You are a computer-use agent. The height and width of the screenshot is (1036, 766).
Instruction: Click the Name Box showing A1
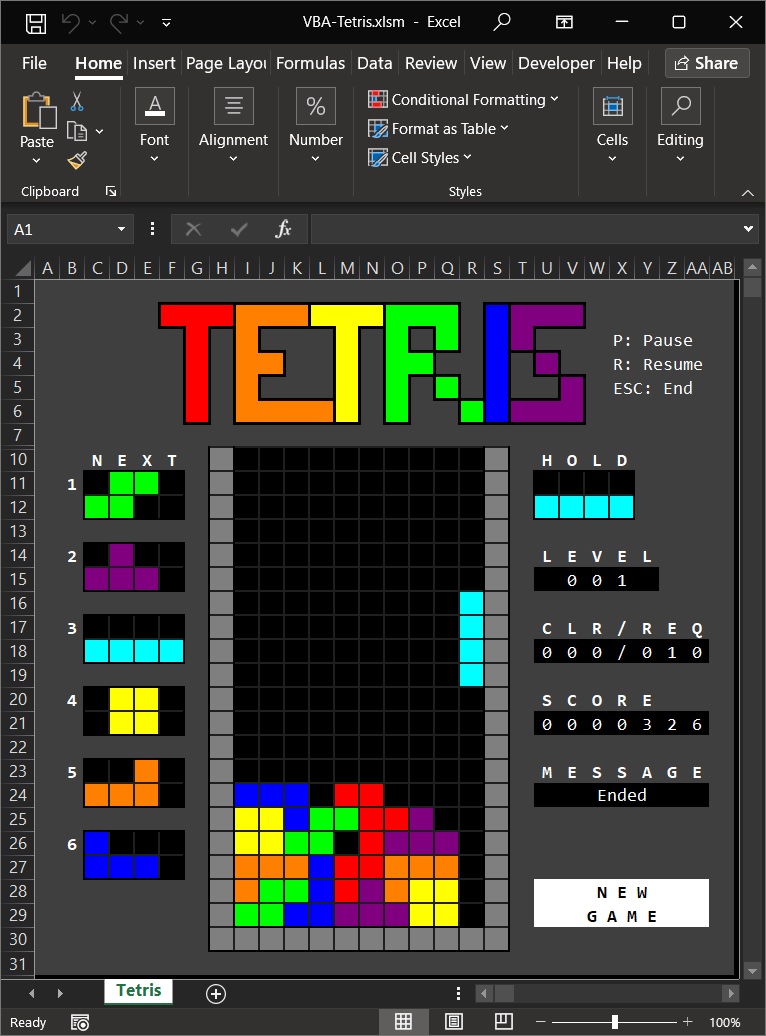pyautogui.click(x=61, y=229)
